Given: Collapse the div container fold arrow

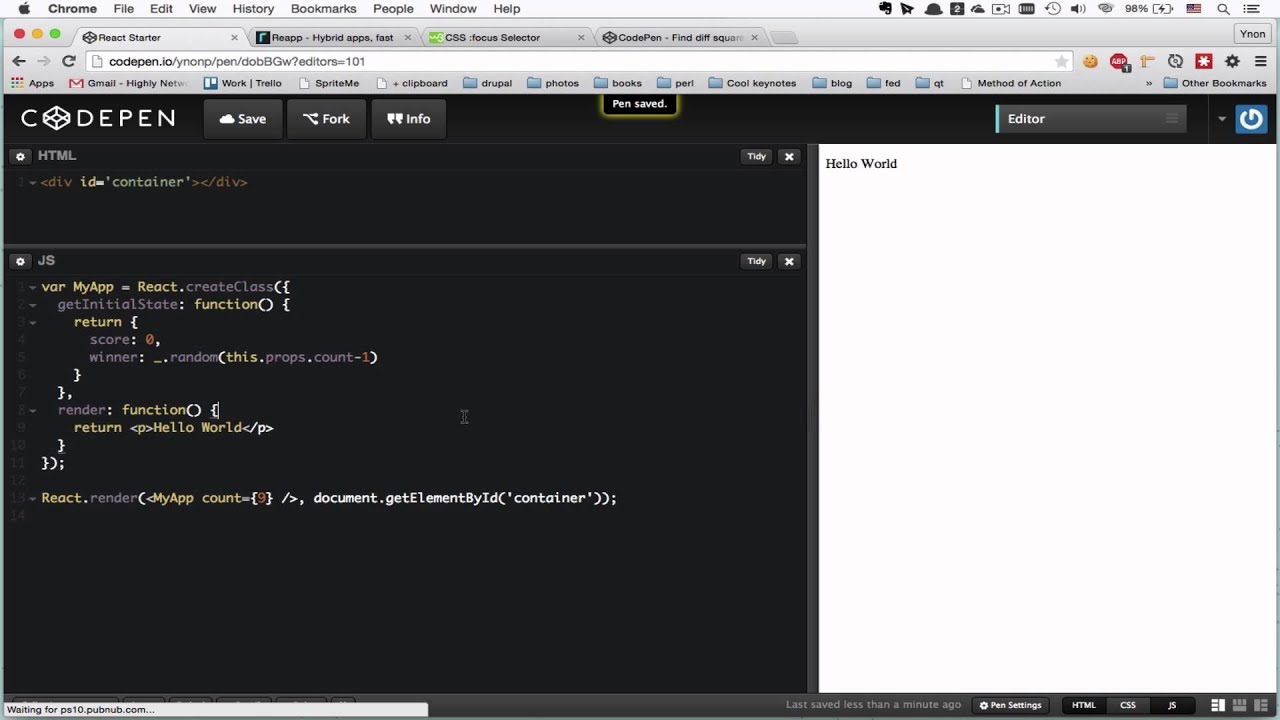Looking at the screenshot, I should 33,183.
